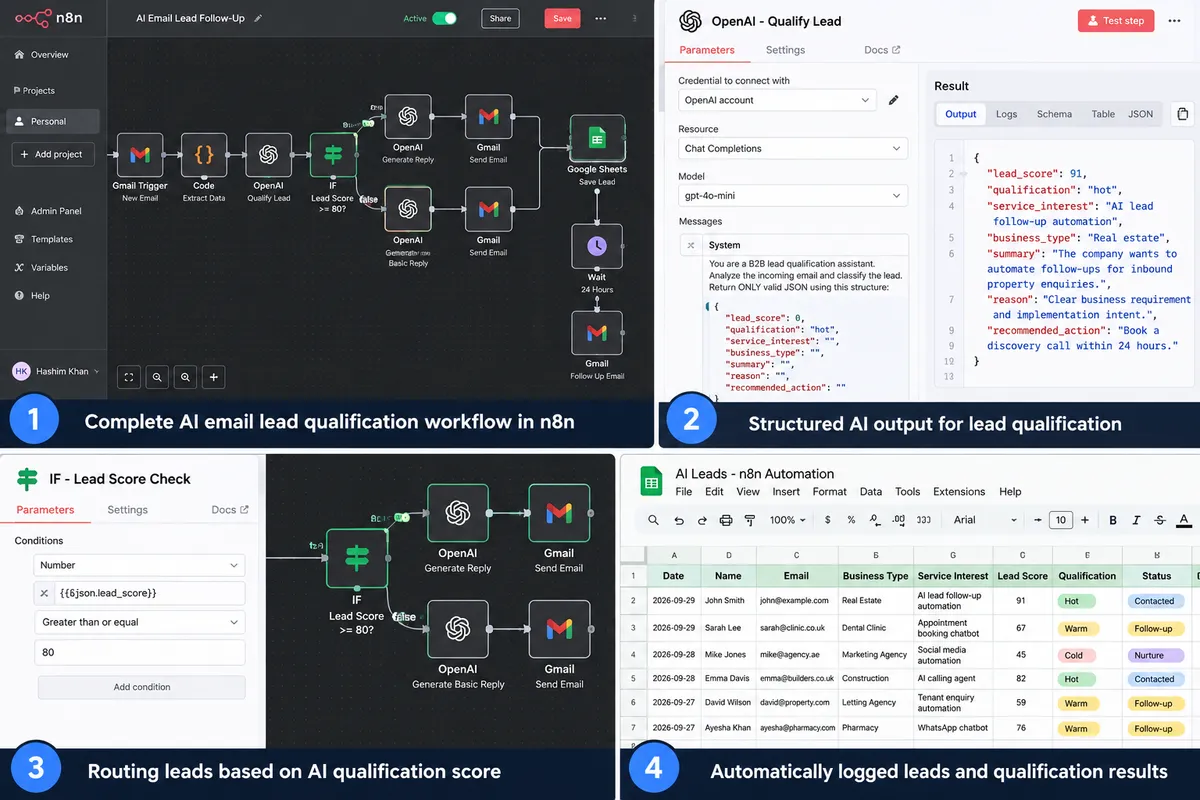Expand the Hashim Khan user menu
The image size is (1200, 800).
coord(56,371)
